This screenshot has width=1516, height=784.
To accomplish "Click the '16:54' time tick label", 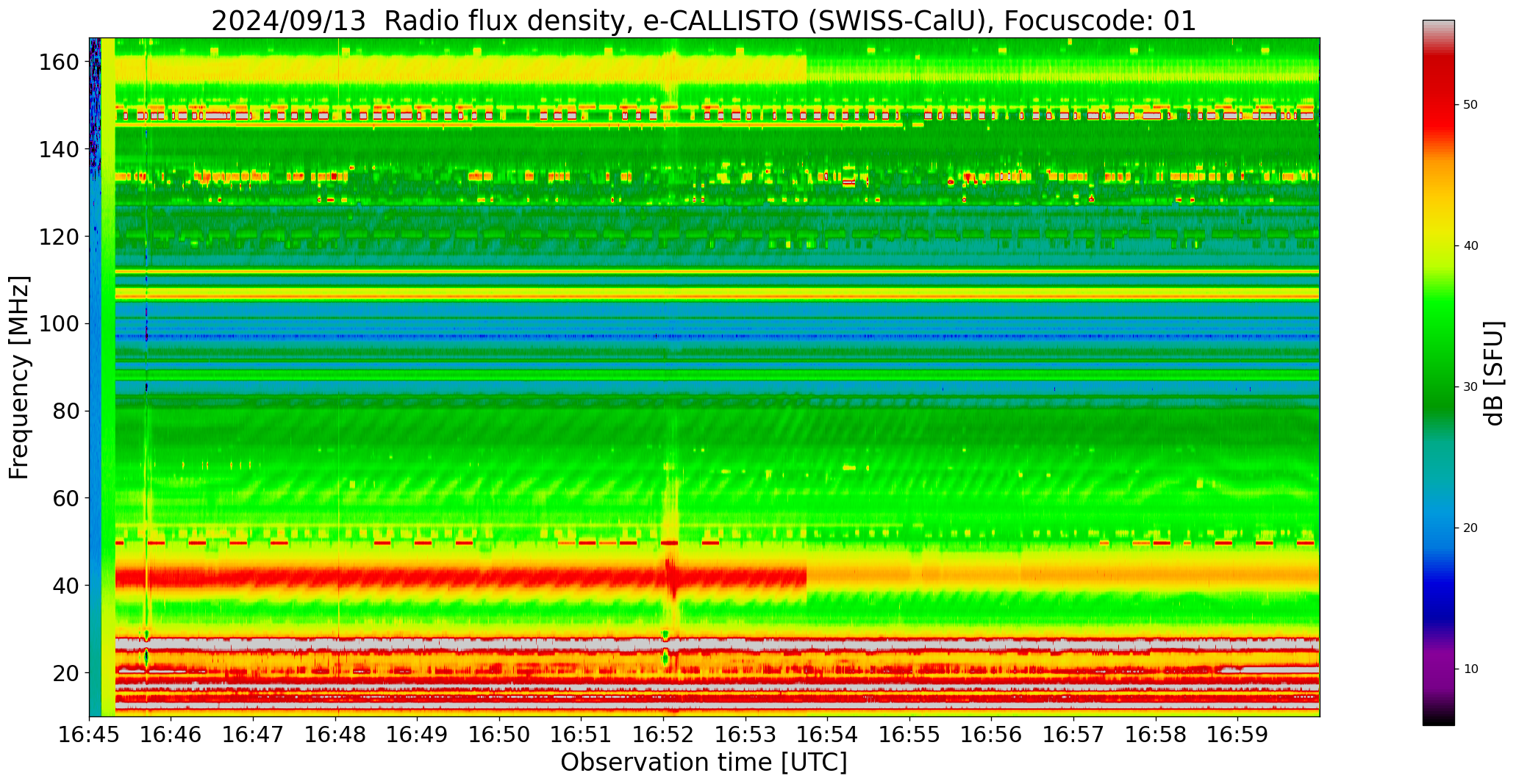I will pos(828,734).
